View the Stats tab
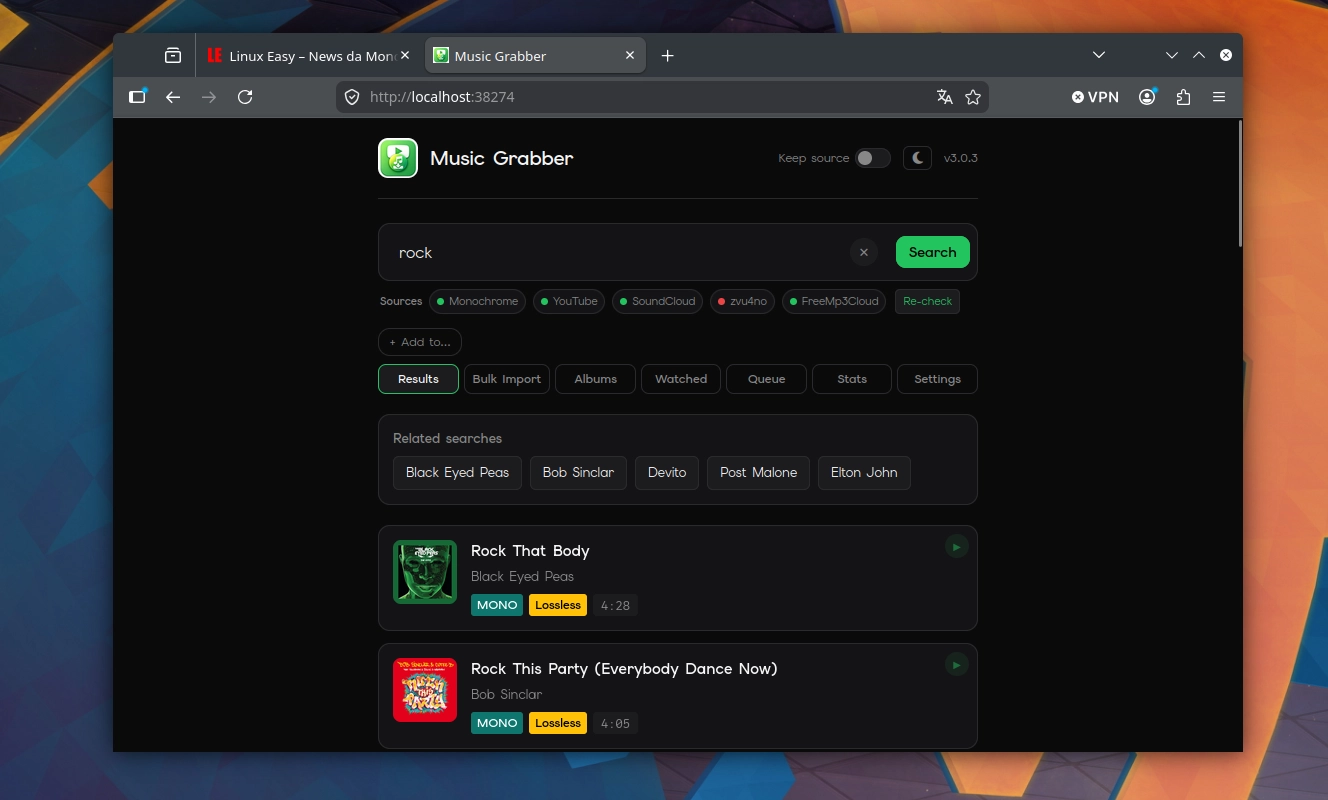Image resolution: width=1328 pixels, height=800 pixels. pos(852,379)
